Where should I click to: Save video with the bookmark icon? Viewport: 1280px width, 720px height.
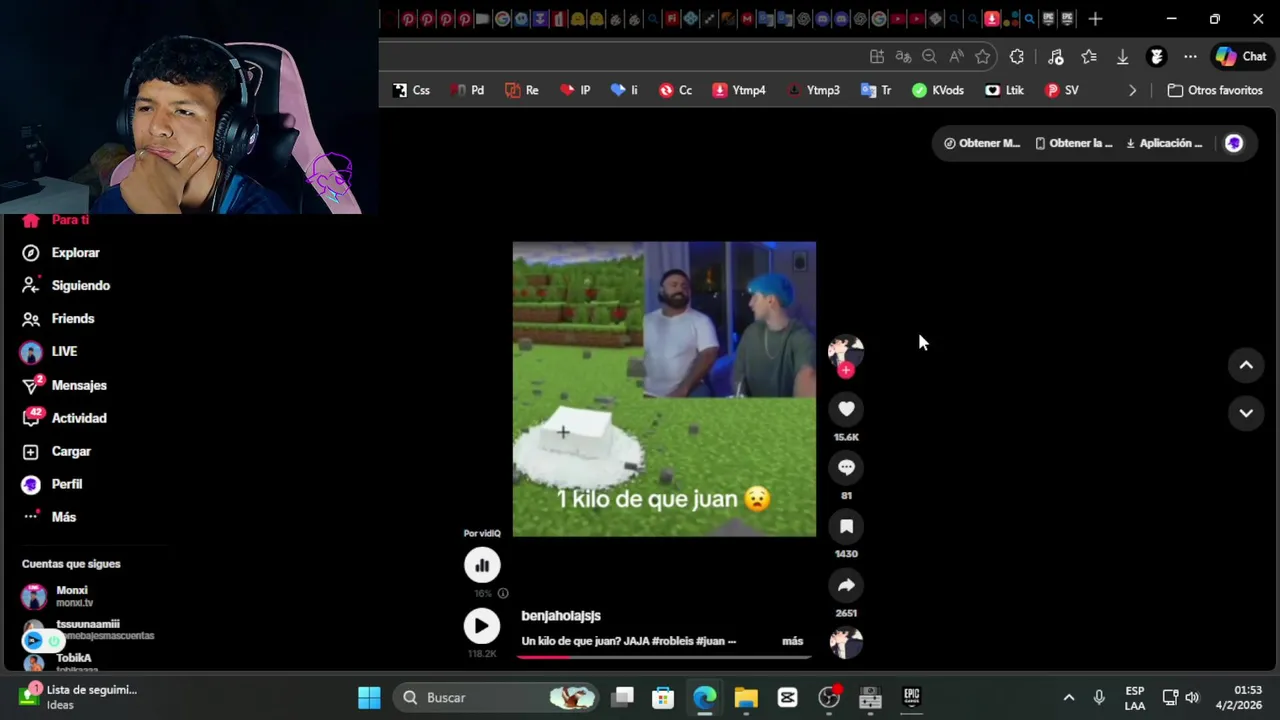pyautogui.click(x=846, y=526)
